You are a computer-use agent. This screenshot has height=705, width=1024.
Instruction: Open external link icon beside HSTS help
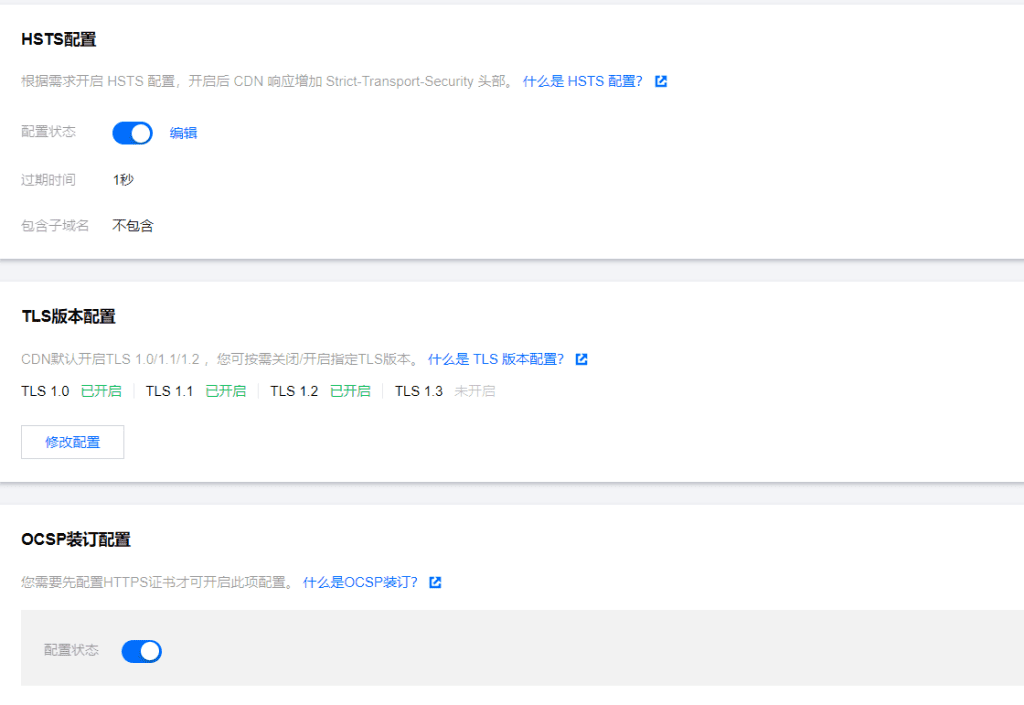661,81
